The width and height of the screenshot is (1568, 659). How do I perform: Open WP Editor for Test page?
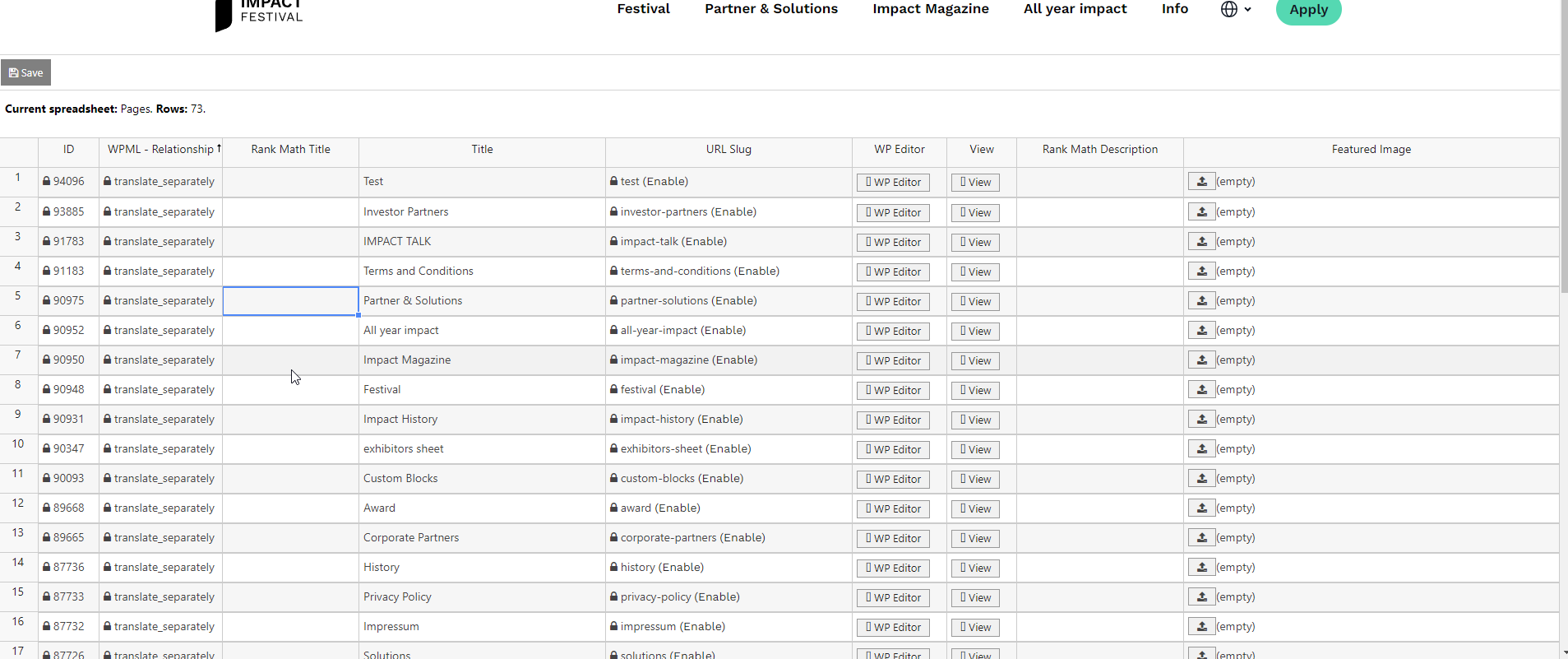893,183
